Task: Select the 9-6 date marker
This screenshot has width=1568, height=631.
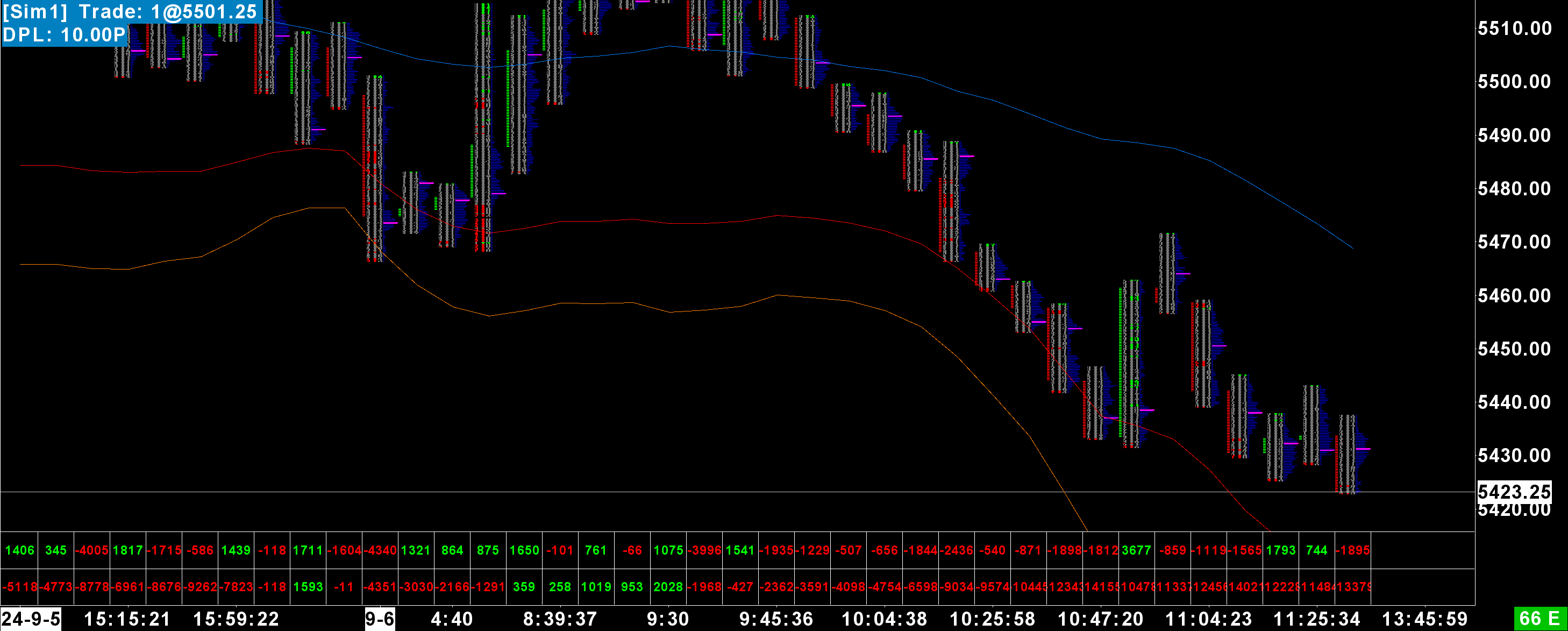Action: click(379, 619)
